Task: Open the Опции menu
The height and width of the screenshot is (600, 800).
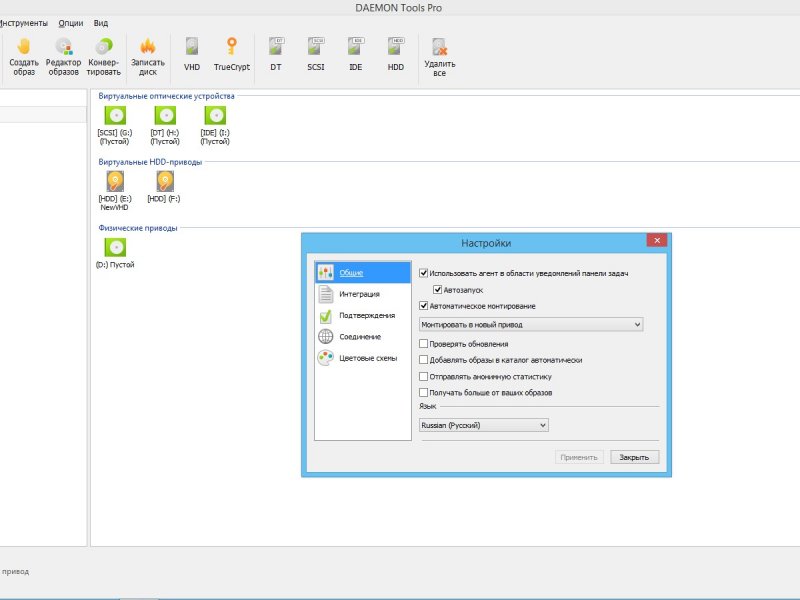Action: coord(70,23)
